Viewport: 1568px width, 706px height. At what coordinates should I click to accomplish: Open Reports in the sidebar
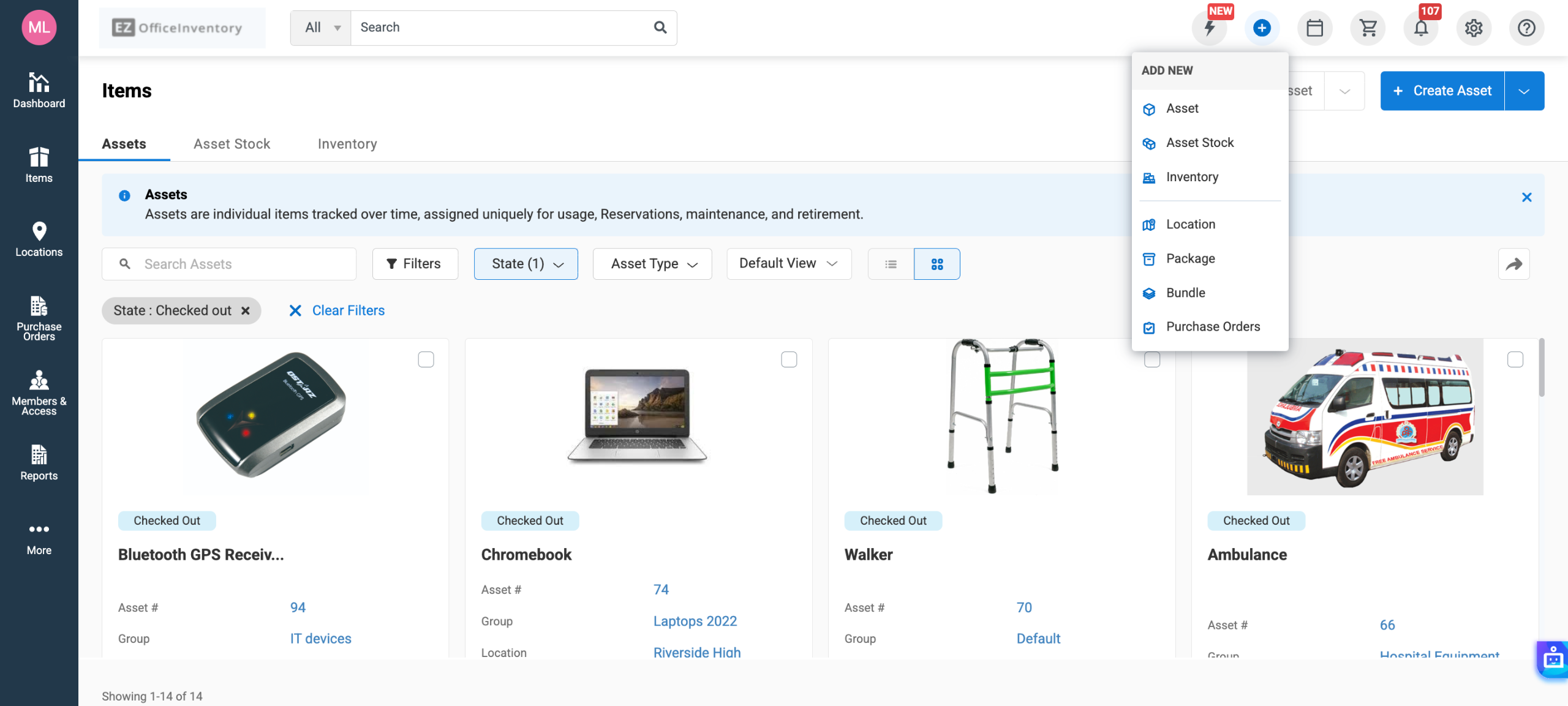click(x=39, y=462)
